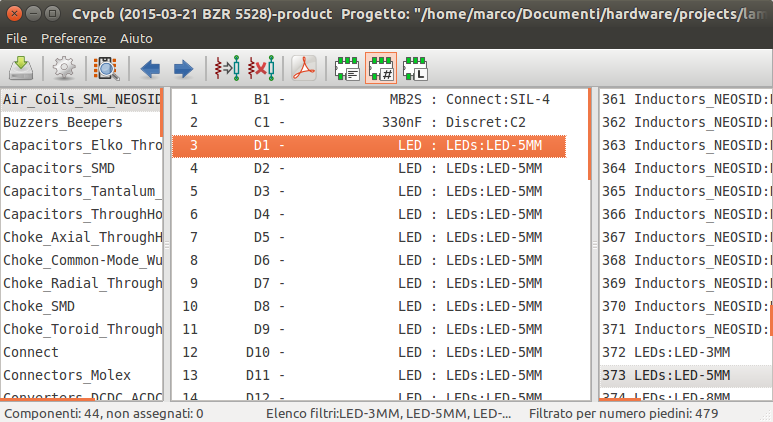Save the footprint association file
The width and height of the screenshot is (773, 422).
21,68
